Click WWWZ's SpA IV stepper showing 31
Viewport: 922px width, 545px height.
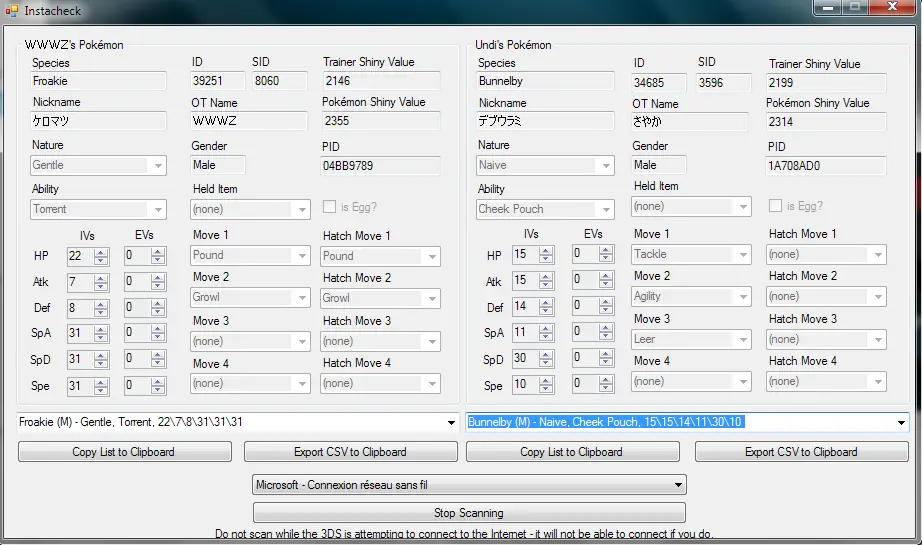coord(88,333)
